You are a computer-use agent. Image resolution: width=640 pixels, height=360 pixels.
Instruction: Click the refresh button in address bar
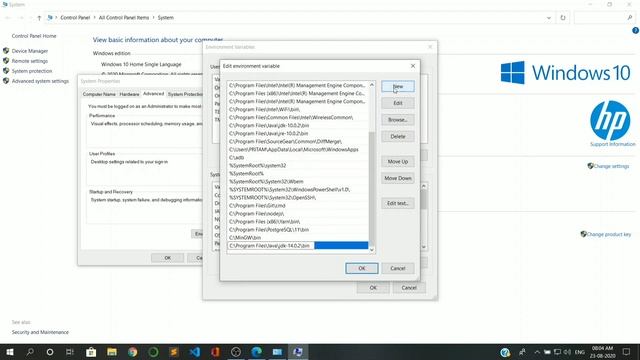pos(563,18)
